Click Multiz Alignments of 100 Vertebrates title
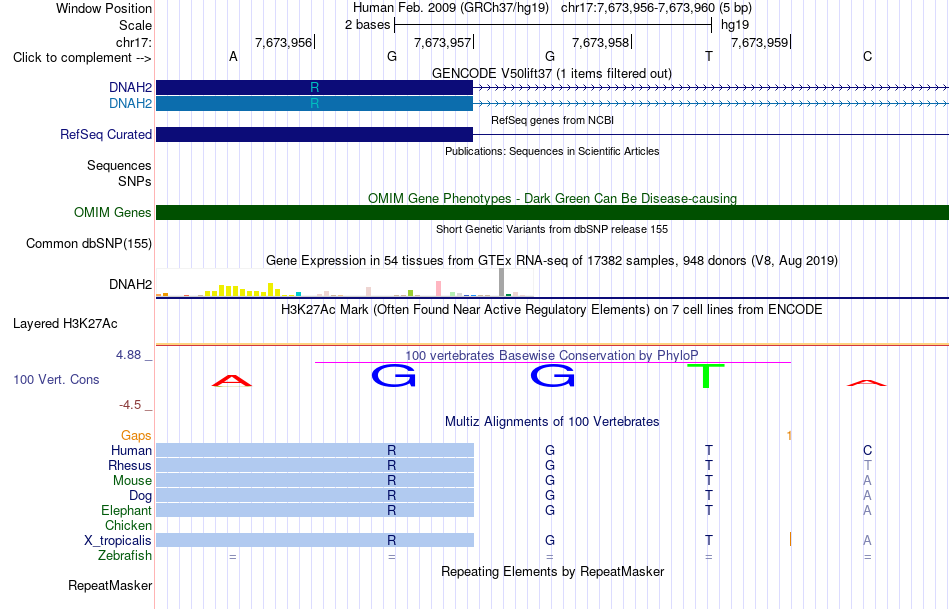The width and height of the screenshot is (950, 609). click(552, 422)
